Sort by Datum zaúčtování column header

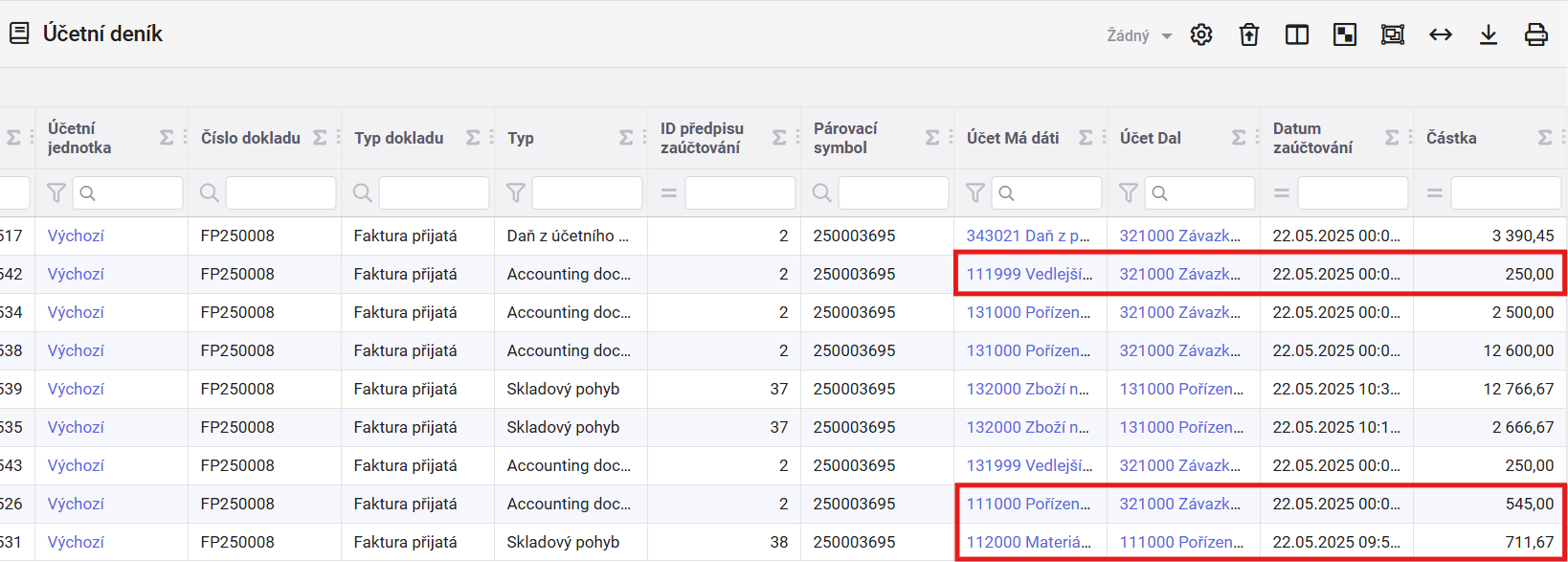pyautogui.click(x=1312, y=138)
